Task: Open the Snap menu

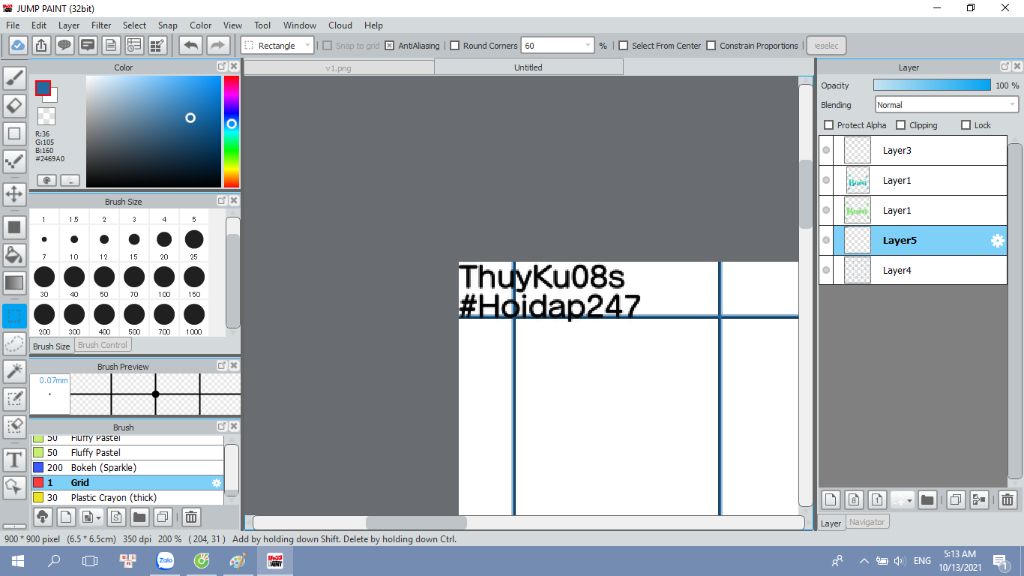Action: point(167,25)
